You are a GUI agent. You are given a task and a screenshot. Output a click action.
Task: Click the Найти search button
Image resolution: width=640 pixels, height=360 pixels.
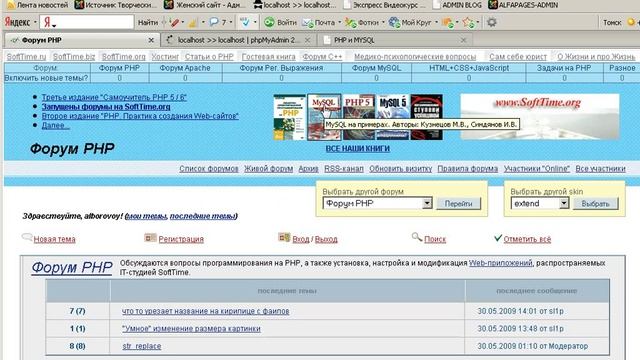pos(148,22)
